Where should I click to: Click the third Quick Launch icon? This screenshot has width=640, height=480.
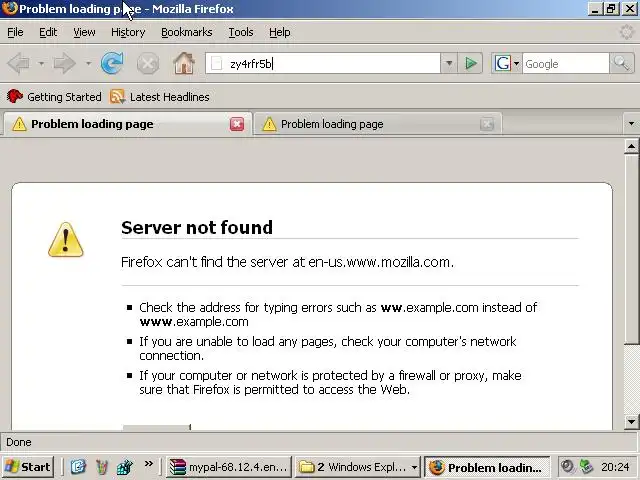pyautogui.click(x=124, y=467)
